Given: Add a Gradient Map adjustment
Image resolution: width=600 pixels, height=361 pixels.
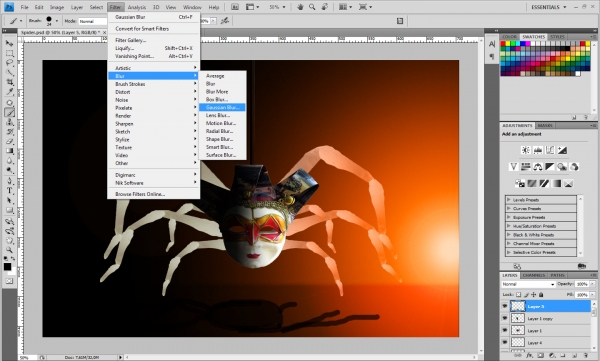Looking at the screenshot, I should (556, 184).
